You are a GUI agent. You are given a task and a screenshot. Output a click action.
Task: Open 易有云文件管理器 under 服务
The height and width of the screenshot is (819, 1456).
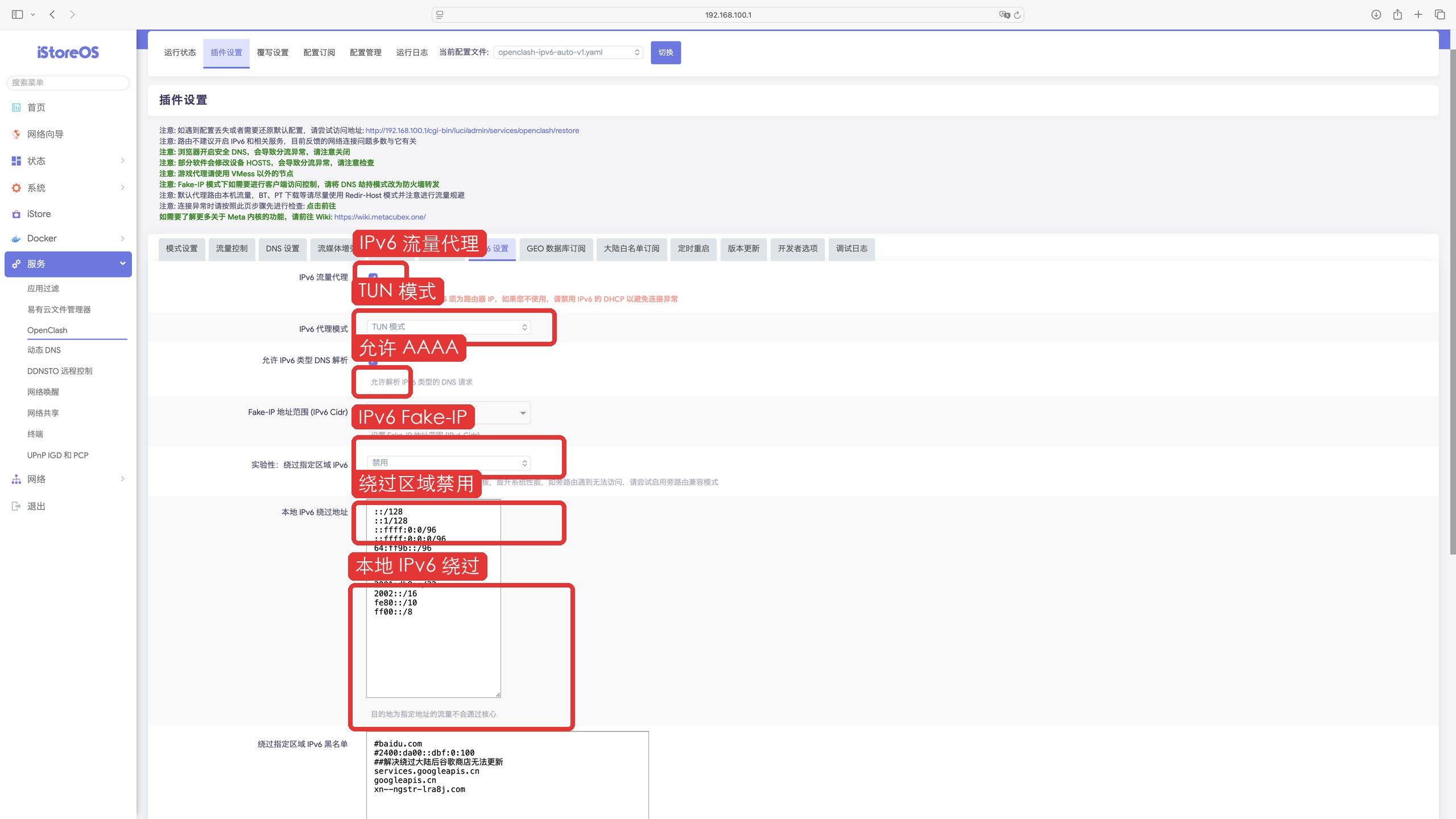pos(59,309)
